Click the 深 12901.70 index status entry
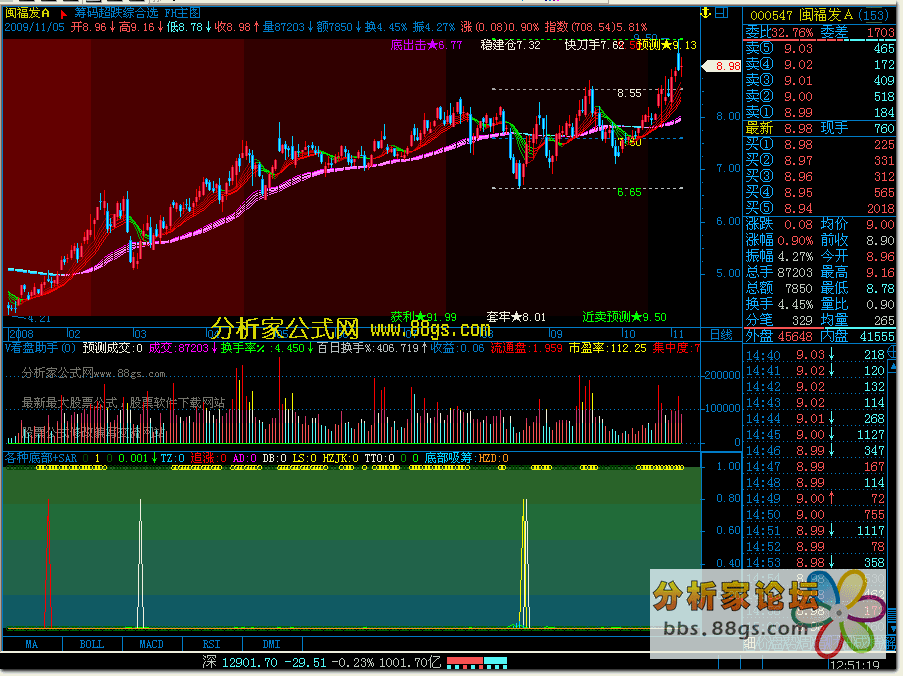Viewport: 903px width, 676px height. (x=240, y=663)
